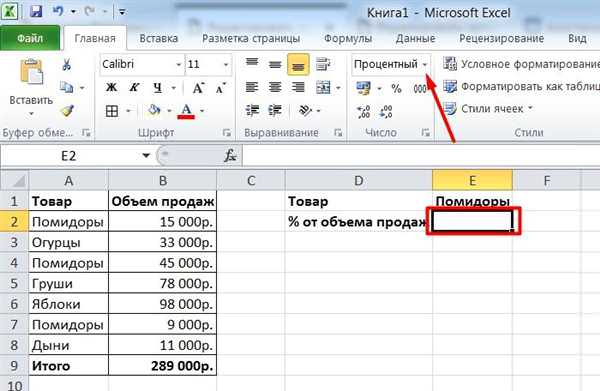Open the Вставка ribbon tab
The image size is (600, 391).
159,39
